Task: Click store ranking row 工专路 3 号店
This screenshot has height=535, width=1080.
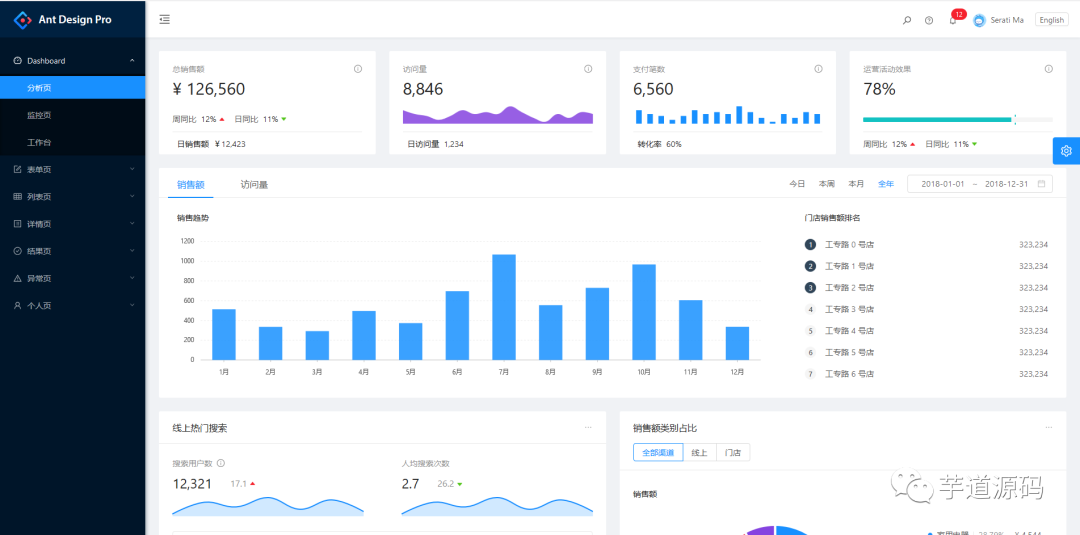Action: coord(926,309)
